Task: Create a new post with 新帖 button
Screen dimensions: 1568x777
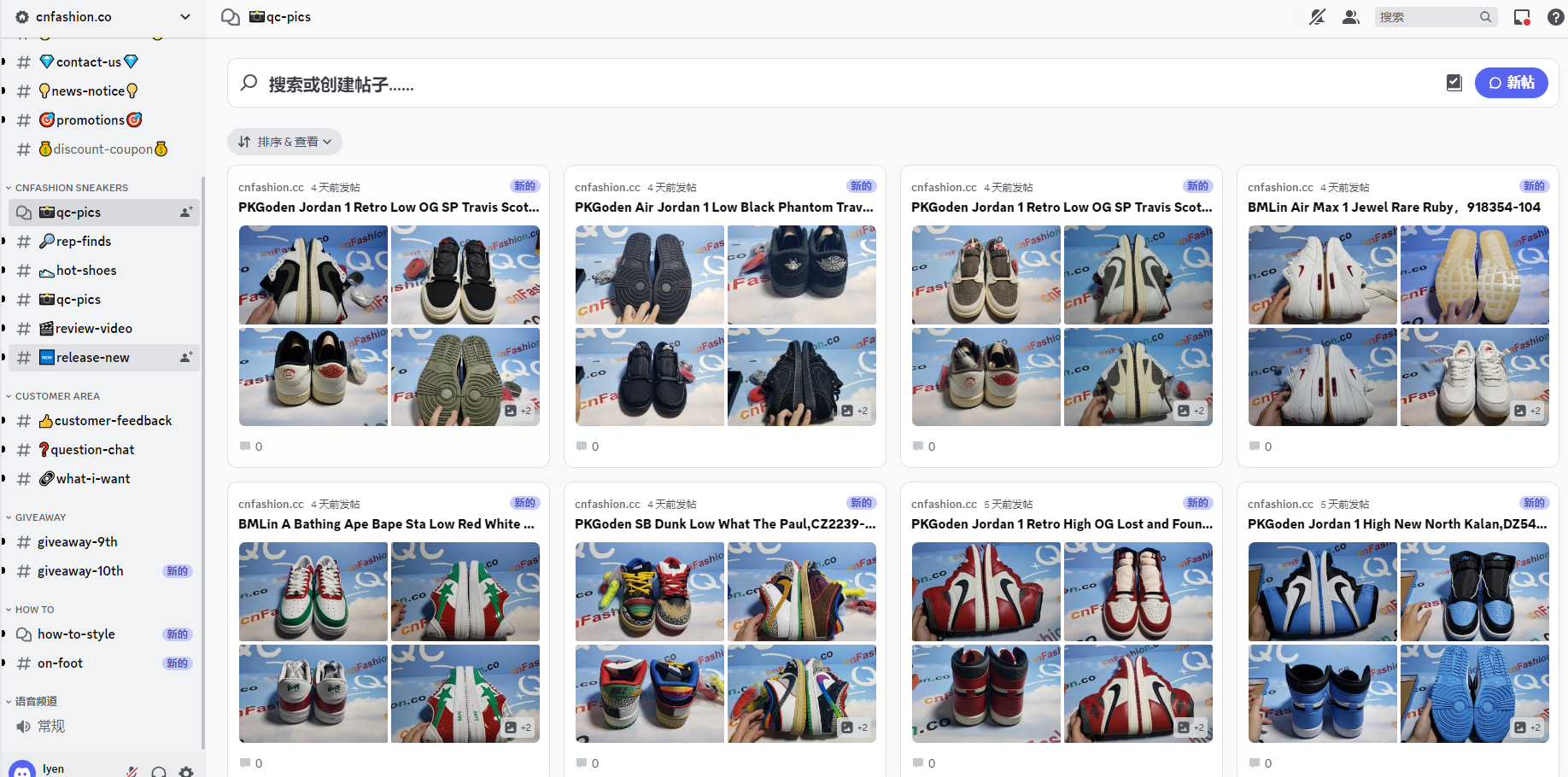Action: 1511,83
